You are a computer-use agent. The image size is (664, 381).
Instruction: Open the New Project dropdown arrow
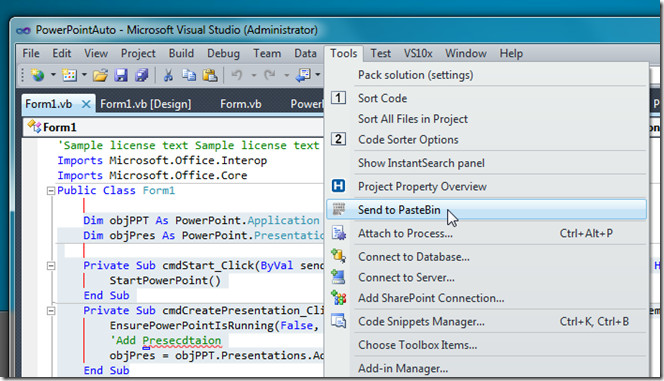[53, 75]
